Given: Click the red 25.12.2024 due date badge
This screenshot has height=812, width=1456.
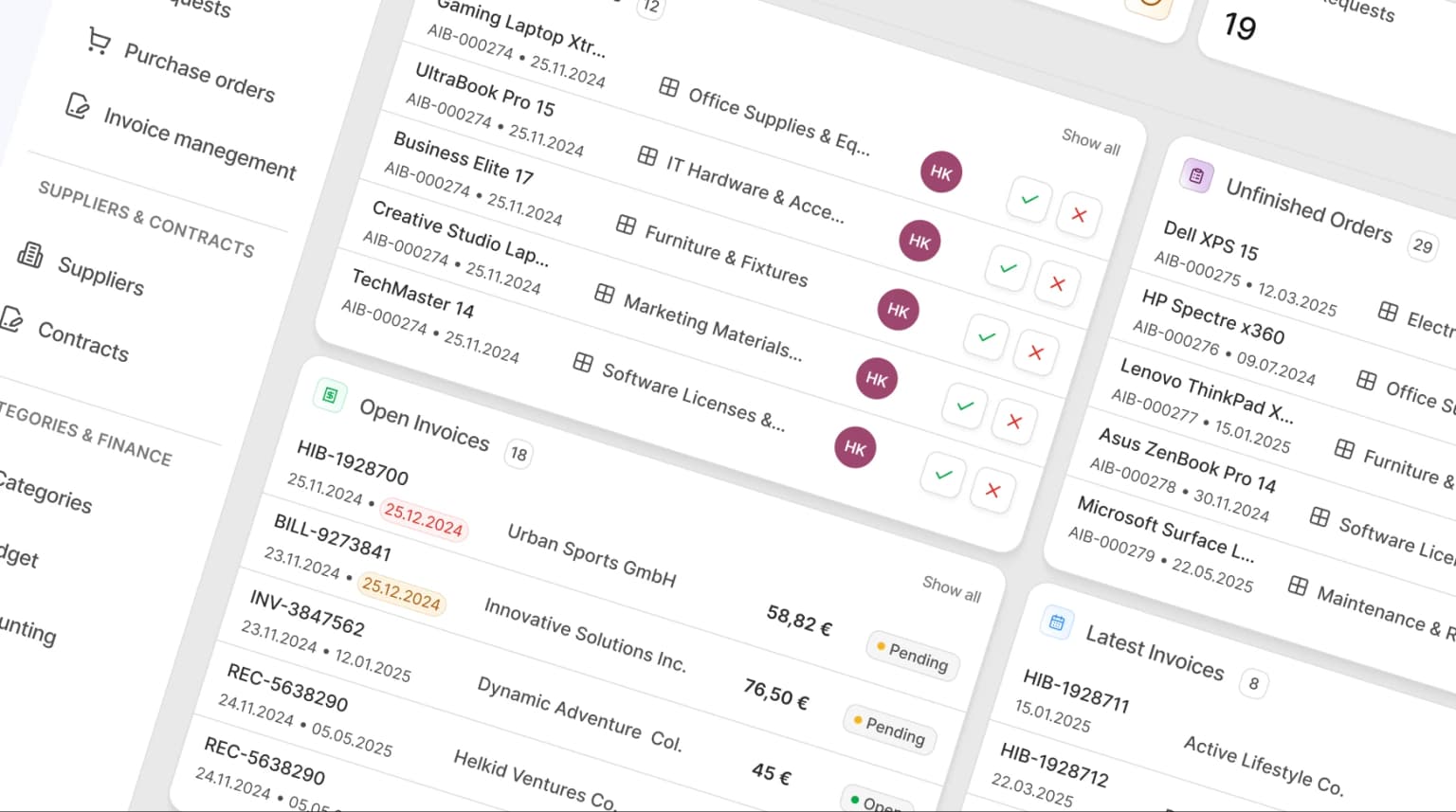Looking at the screenshot, I should tap(423, 519).
